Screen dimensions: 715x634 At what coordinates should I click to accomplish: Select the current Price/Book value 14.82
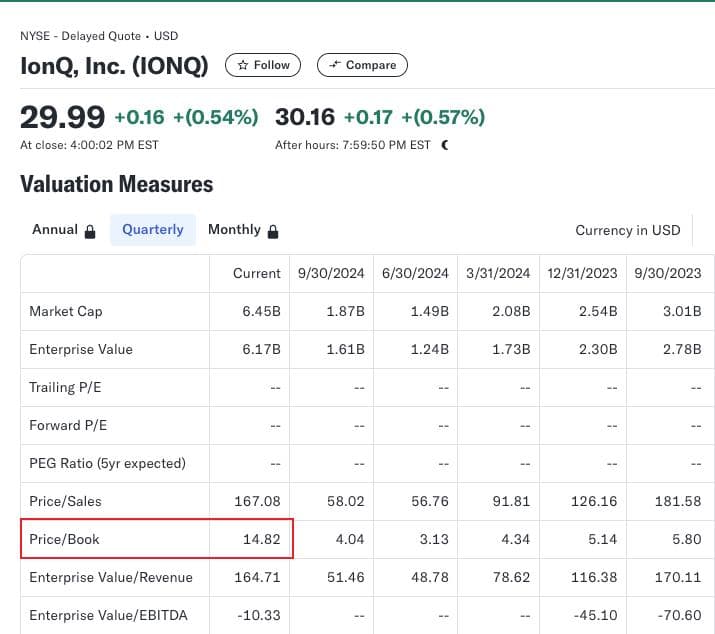[x=261, y=539]
